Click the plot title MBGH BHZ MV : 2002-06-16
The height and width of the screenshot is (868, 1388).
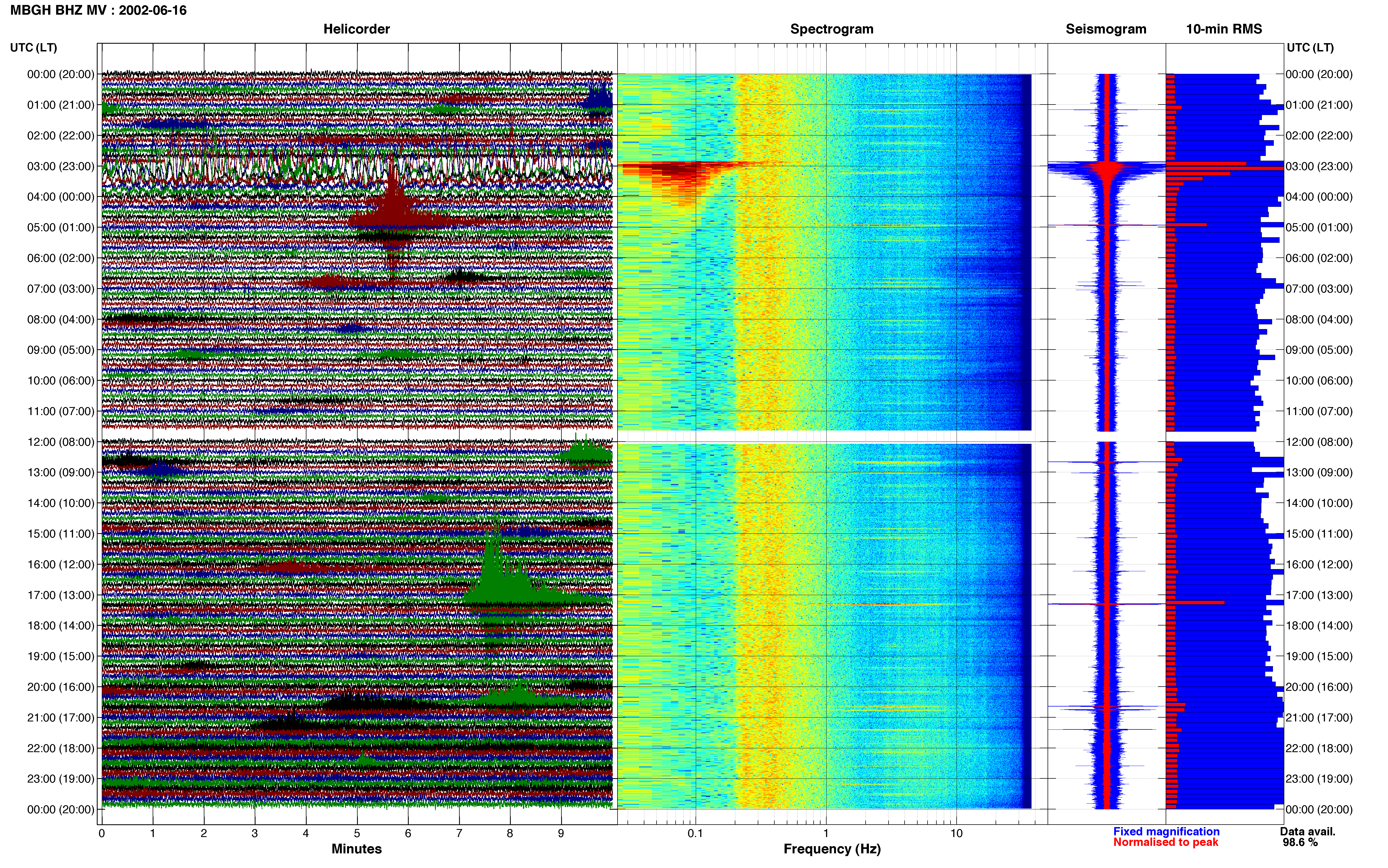(x=98, y=10)
